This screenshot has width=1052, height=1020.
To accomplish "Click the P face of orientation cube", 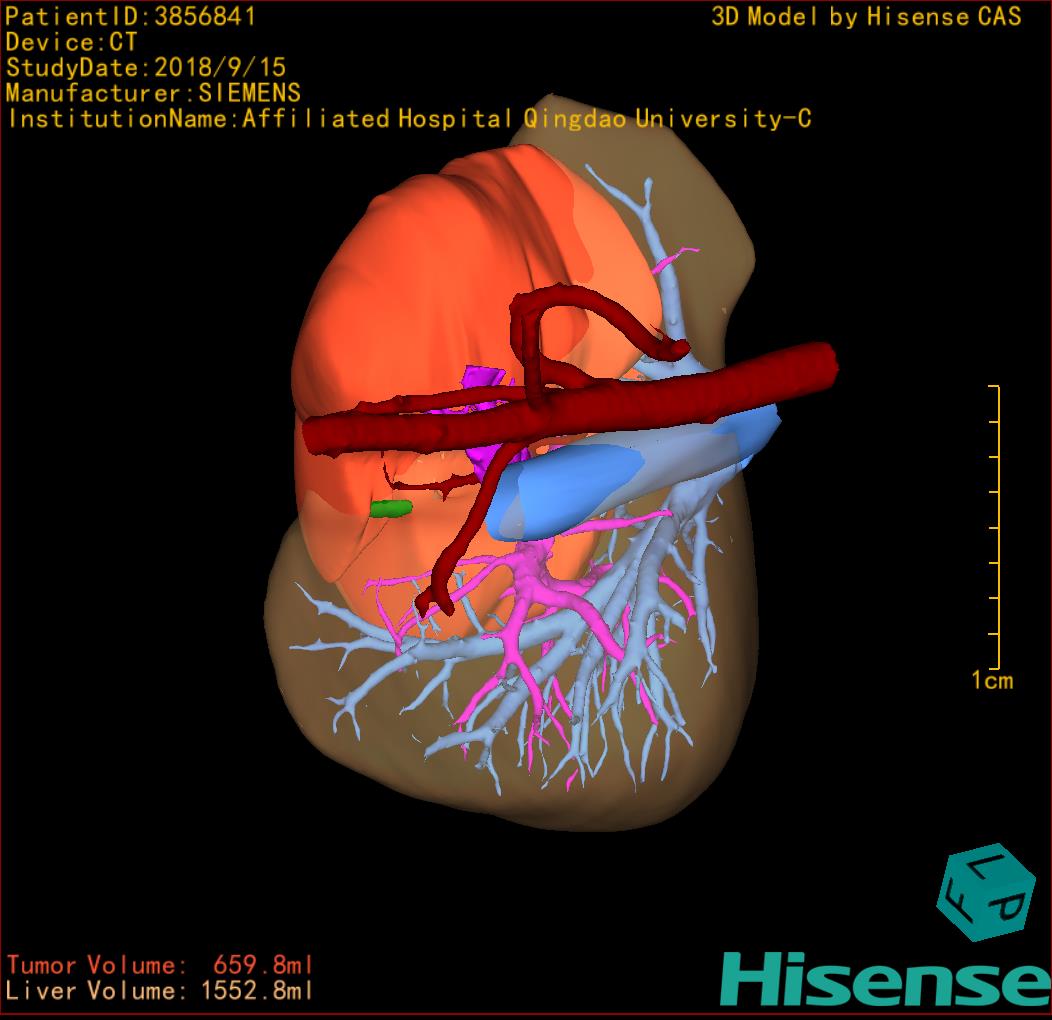I will (1008, 908).
